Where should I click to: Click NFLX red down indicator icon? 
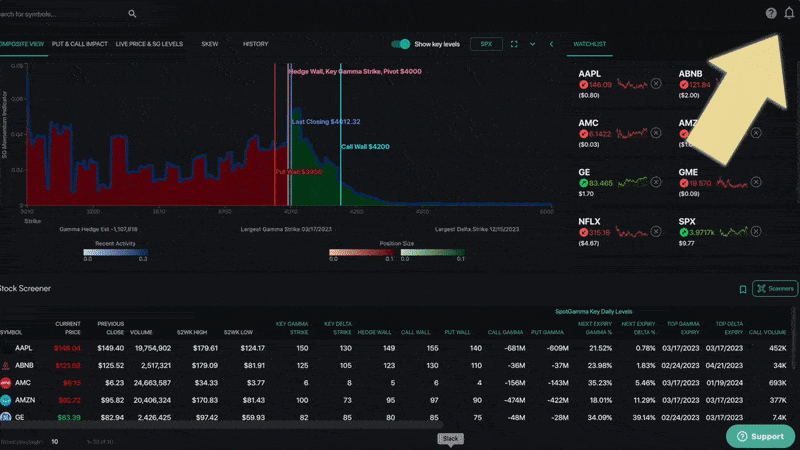click(x=584, y=233)
